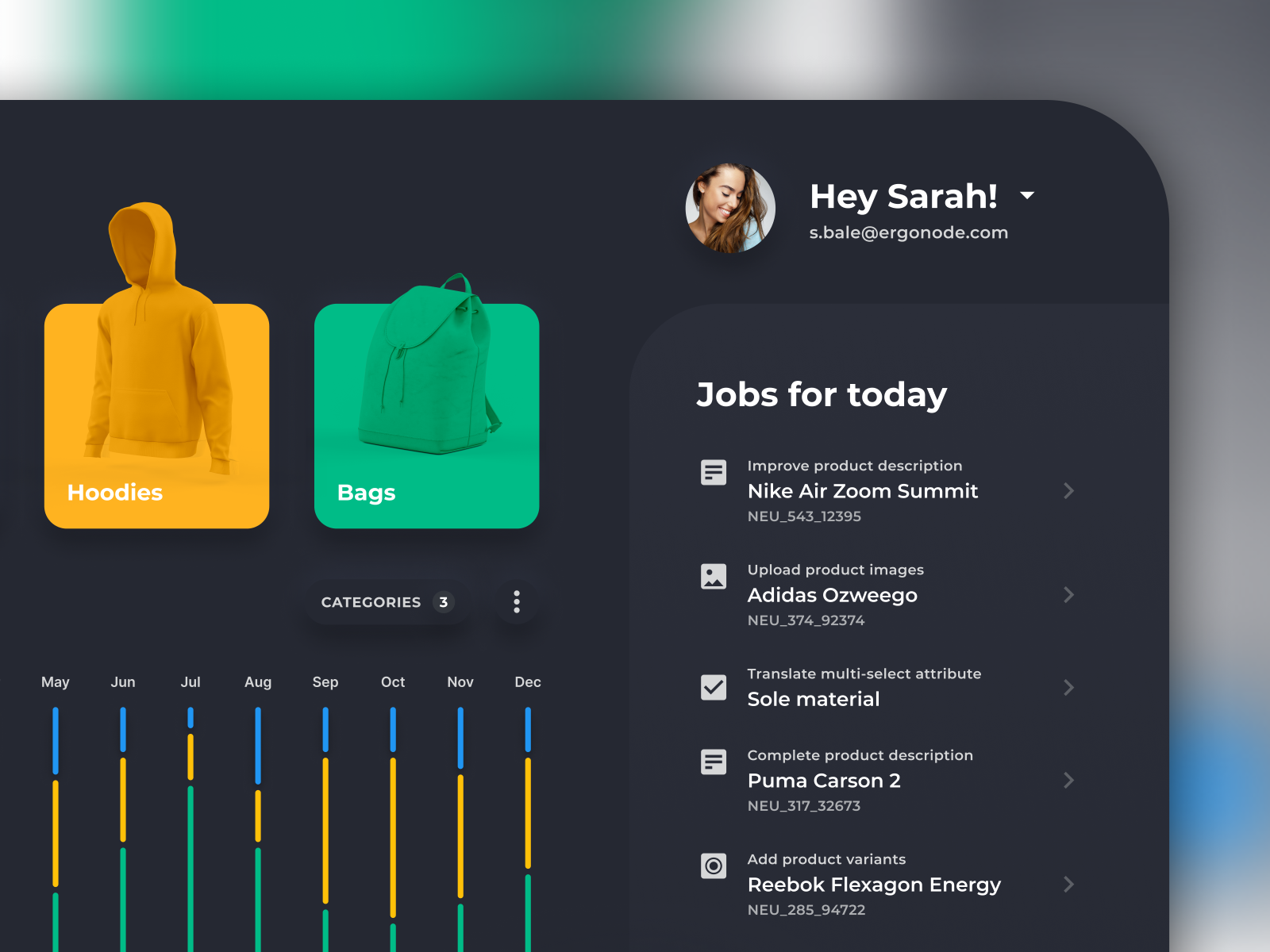Open the Adidas Ozweego job chevron
Screen dimensions: 1270x952
point(1069,595)
